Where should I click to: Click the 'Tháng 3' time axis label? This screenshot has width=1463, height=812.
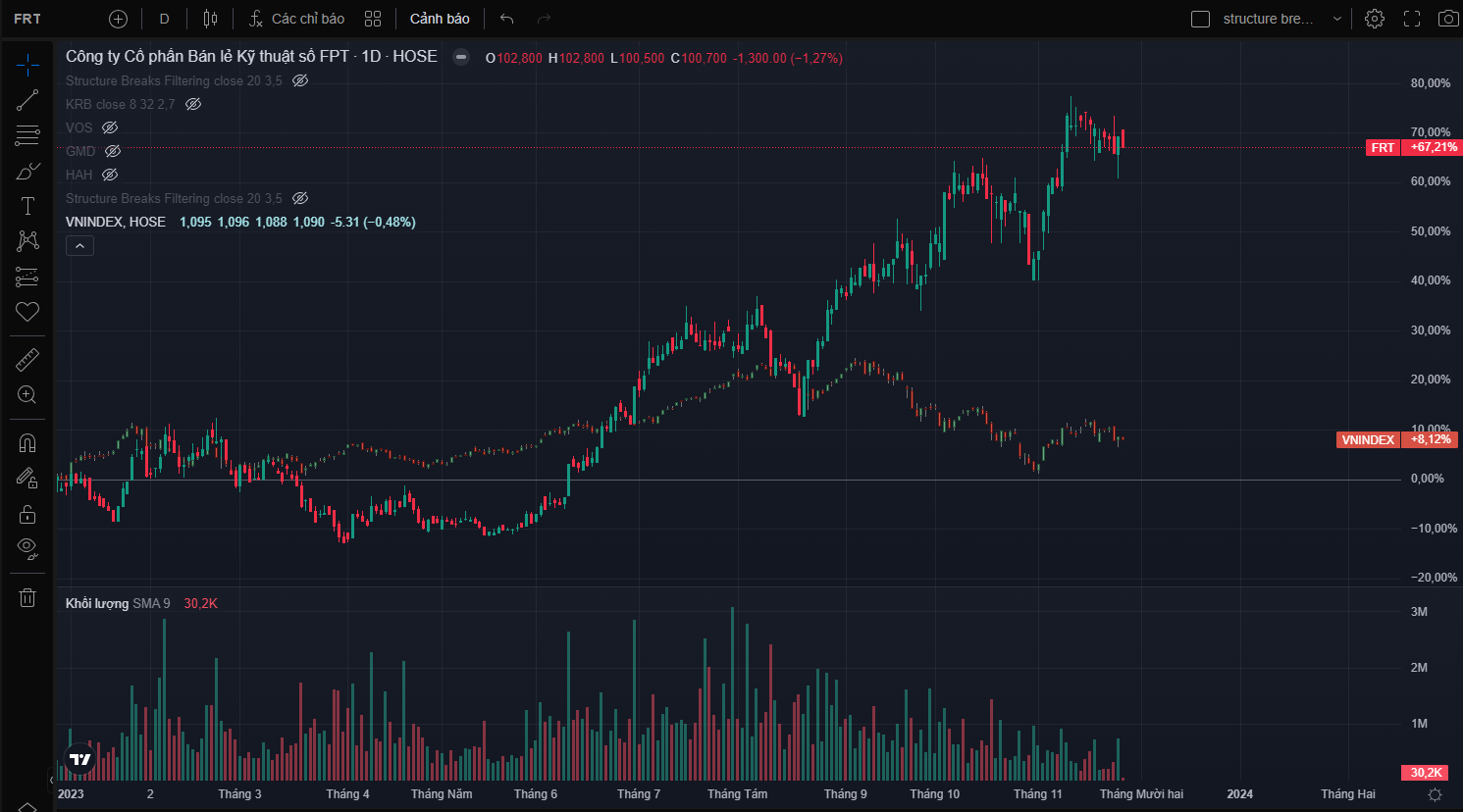[239, 794]
